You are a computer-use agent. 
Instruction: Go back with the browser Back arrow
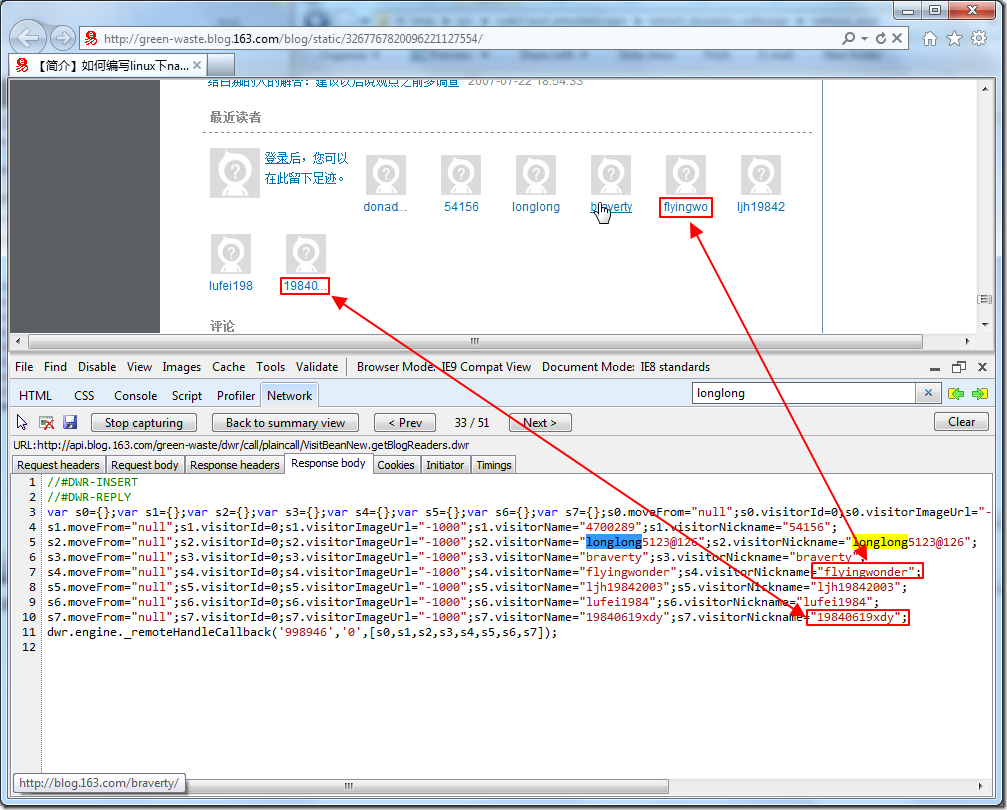click(x=28, y=38)
